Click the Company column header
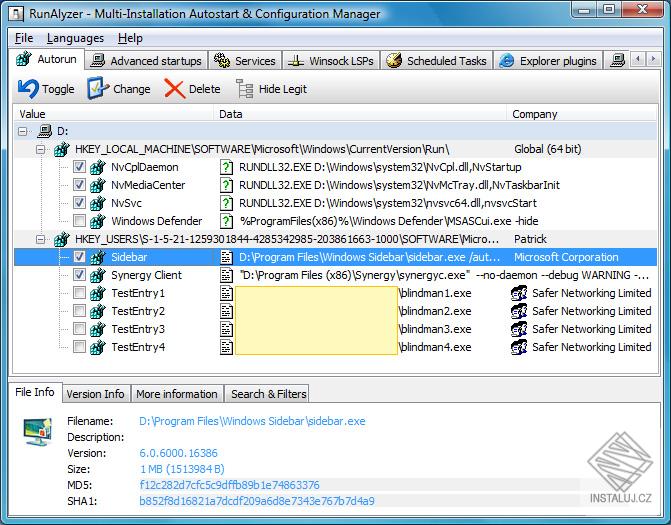The image size is (671, 525). pyautogui.click(x=582, y=114)
